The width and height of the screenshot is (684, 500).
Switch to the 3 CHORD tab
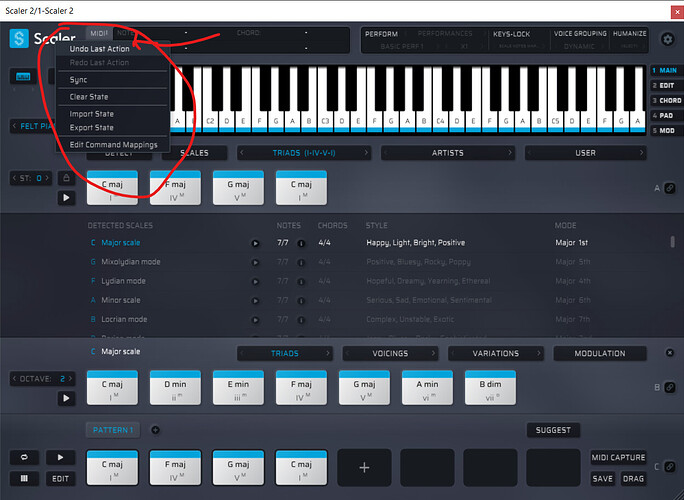click(667, 100)
